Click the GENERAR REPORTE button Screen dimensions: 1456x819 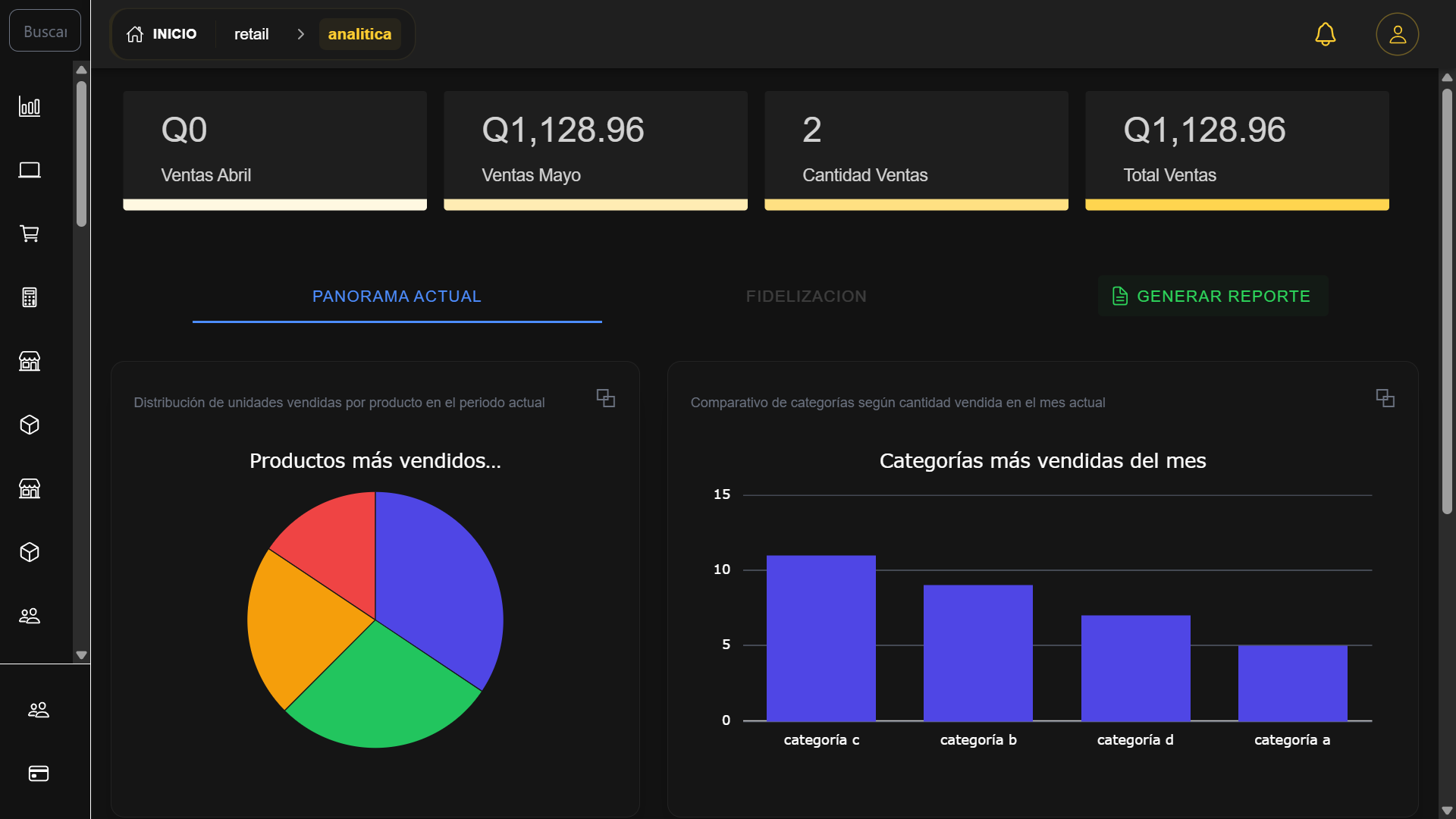pos(1213,296)
